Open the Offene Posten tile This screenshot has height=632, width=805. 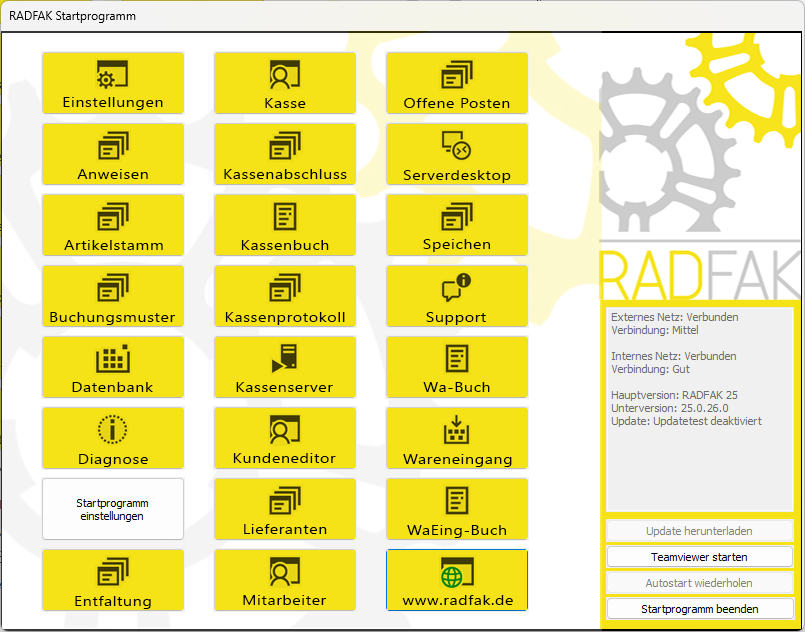coord(457,83)
